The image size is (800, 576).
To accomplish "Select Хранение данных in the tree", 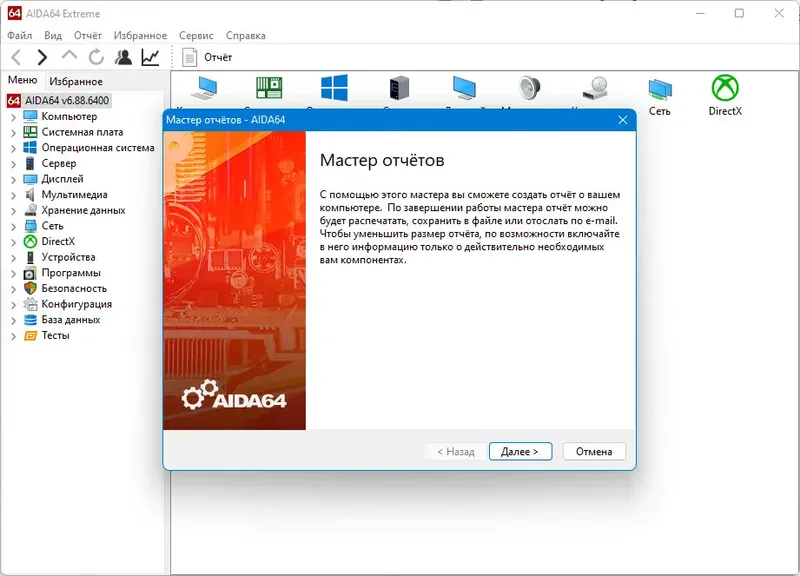I will click(83, 210).
